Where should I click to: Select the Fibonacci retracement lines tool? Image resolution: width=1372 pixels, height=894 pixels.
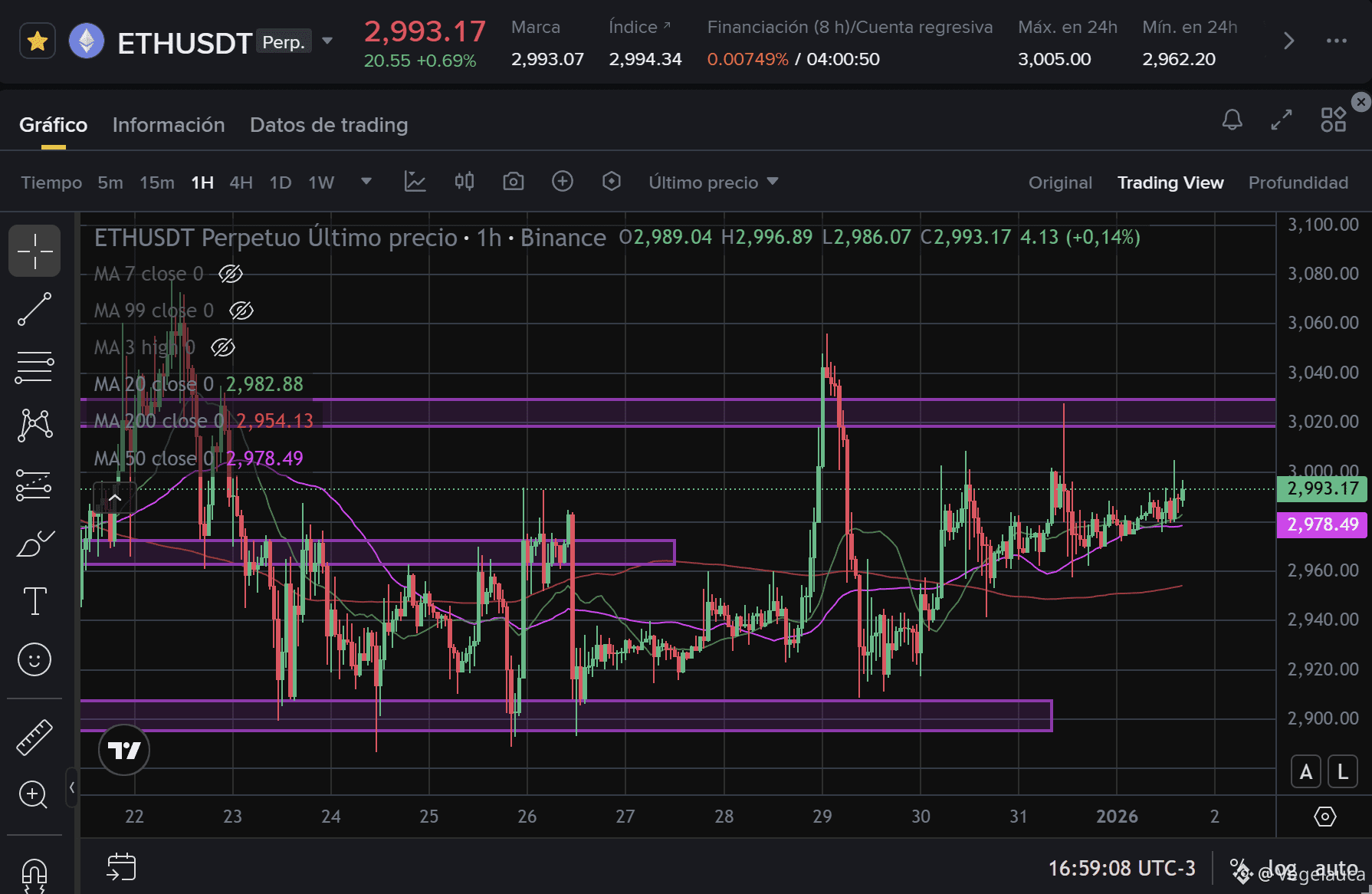click(x=34, y=367)
